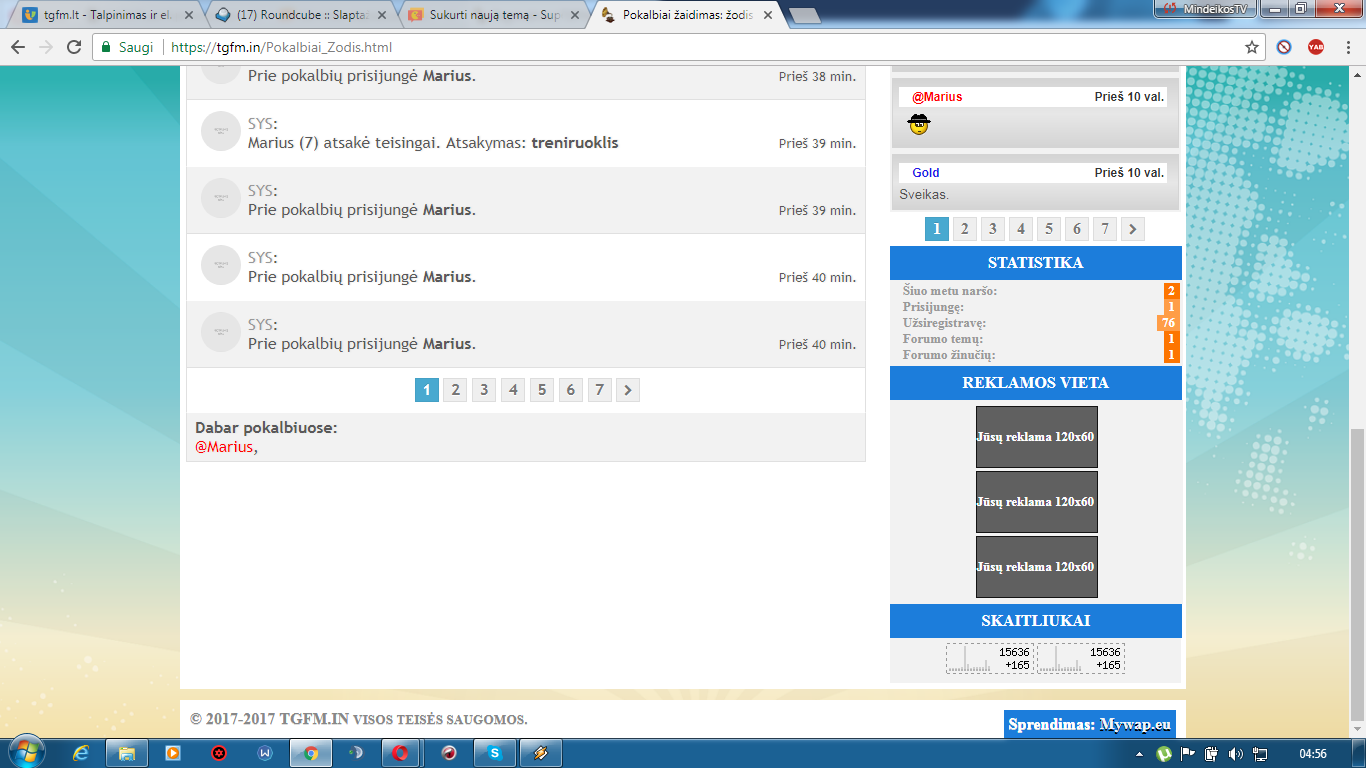Open the Gold user profile link
The width and height of the screenshot is (1366, 768).
[x=926, y=173]
